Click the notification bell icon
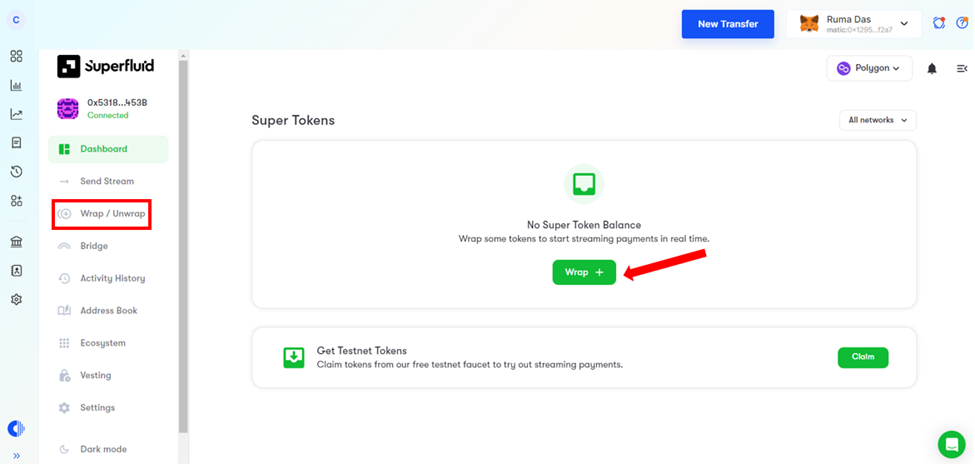 pos(932,69)
